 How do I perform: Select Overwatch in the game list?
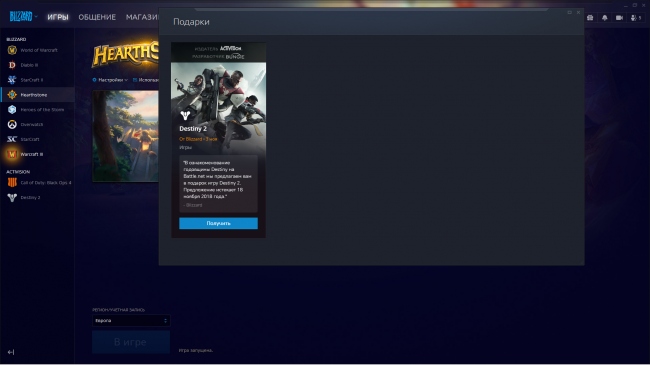[37, 124]
